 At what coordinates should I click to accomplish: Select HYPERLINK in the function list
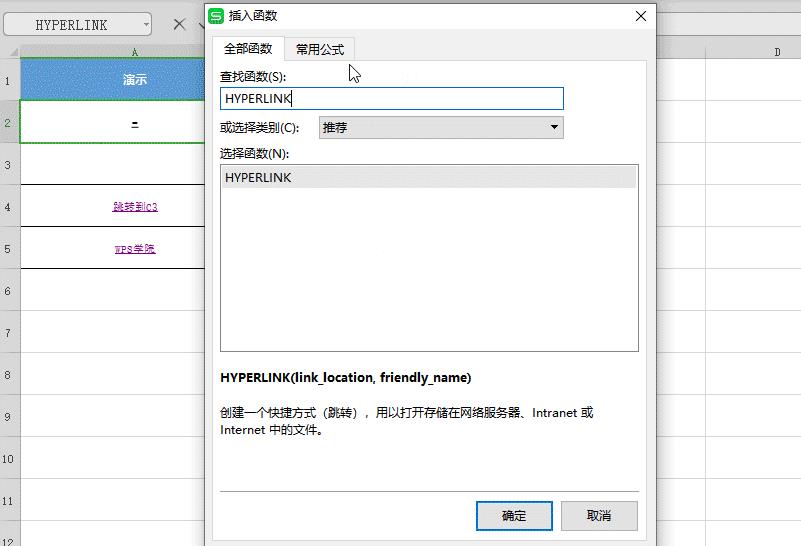coord(429,177)
